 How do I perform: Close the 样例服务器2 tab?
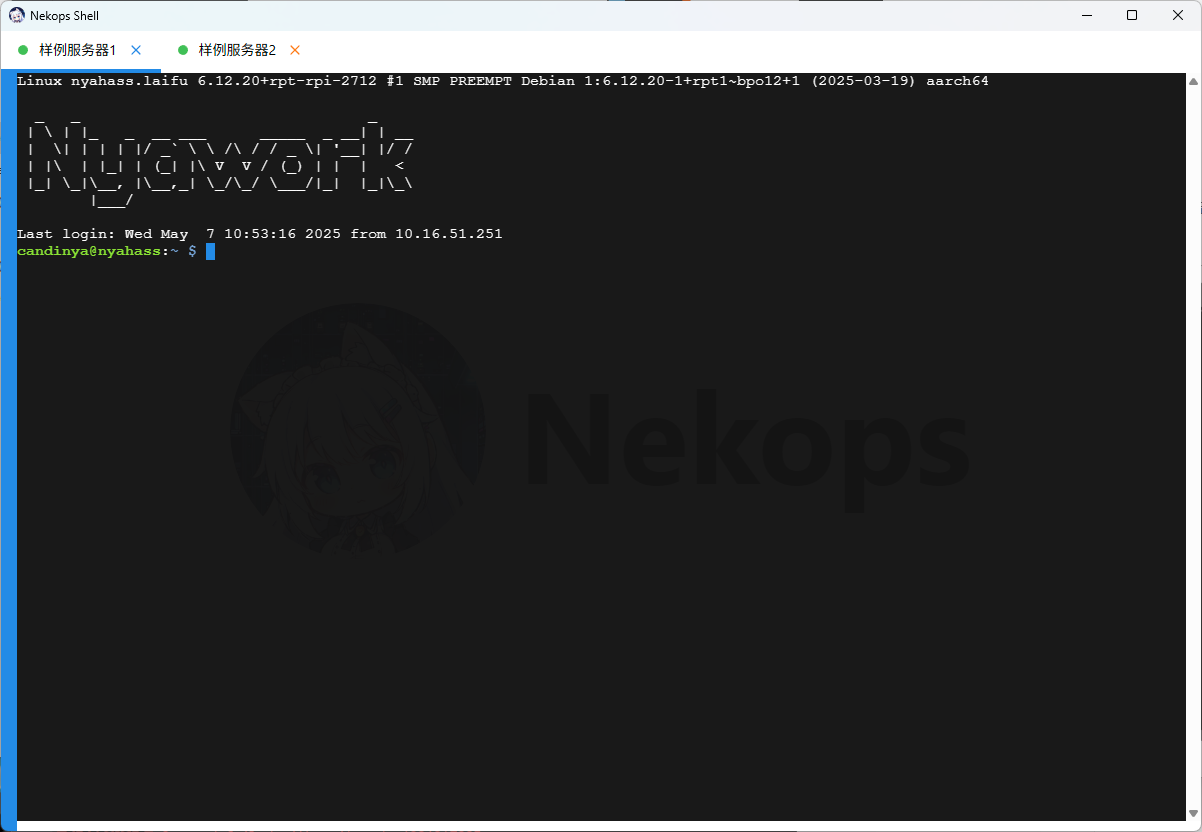(x=295, y=50)
